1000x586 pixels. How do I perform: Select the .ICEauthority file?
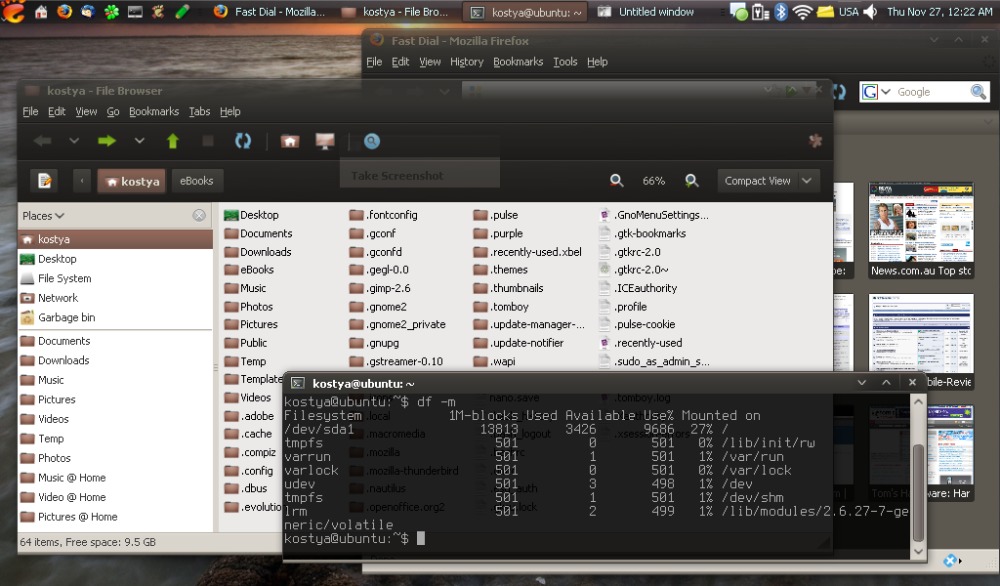[x=638, y=288]
